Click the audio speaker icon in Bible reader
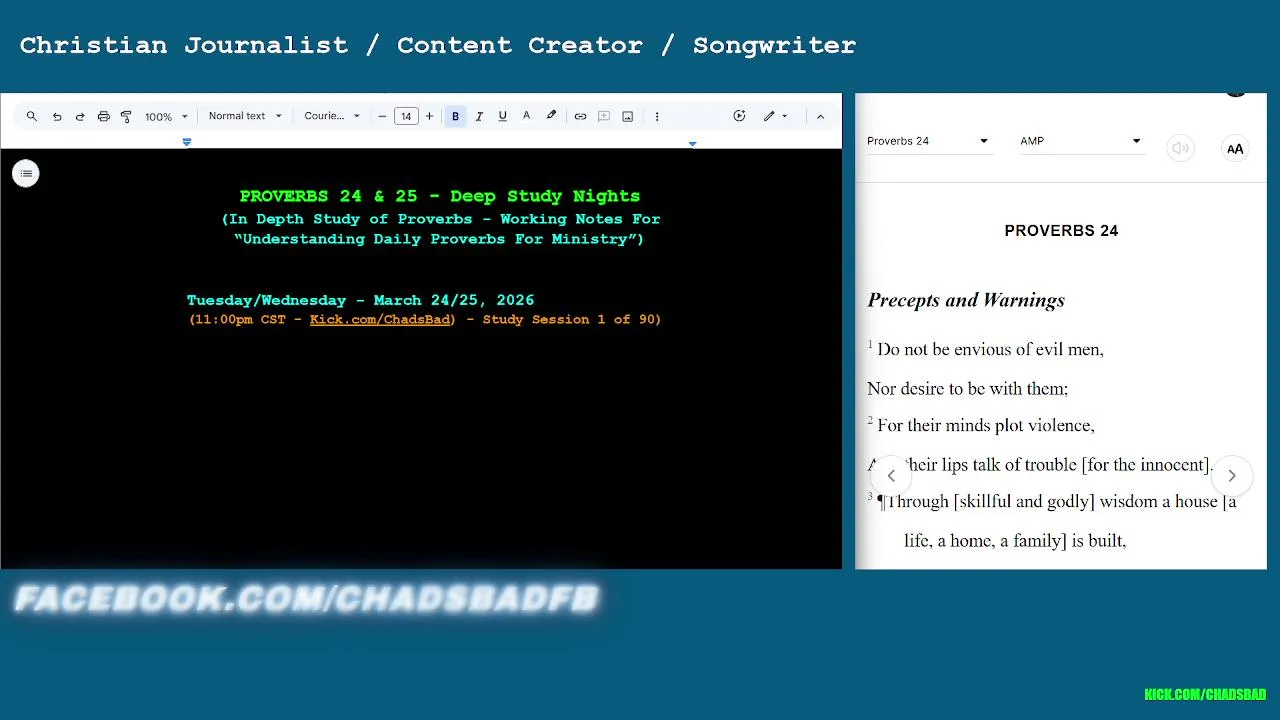 (1181, 149)
